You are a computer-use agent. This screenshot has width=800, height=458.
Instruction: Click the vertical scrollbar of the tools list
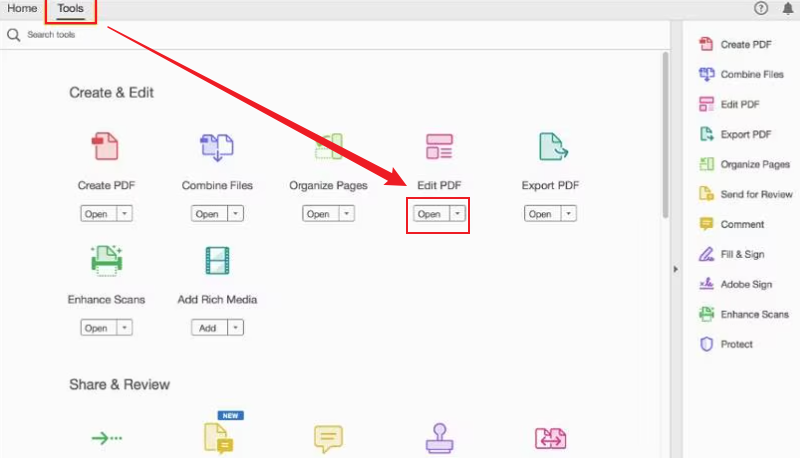(665, 135)
